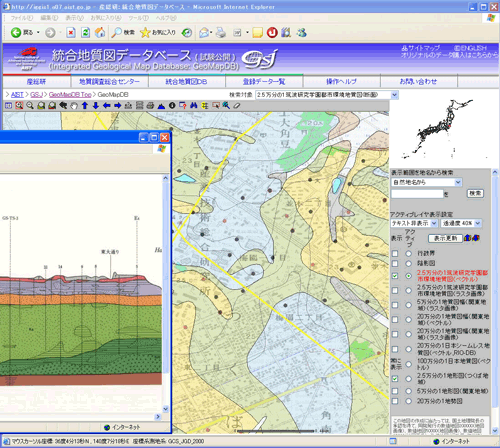Pan the map east with blue right arrow
This screenshot has height=448, width=500.
(x=117, y=106)
